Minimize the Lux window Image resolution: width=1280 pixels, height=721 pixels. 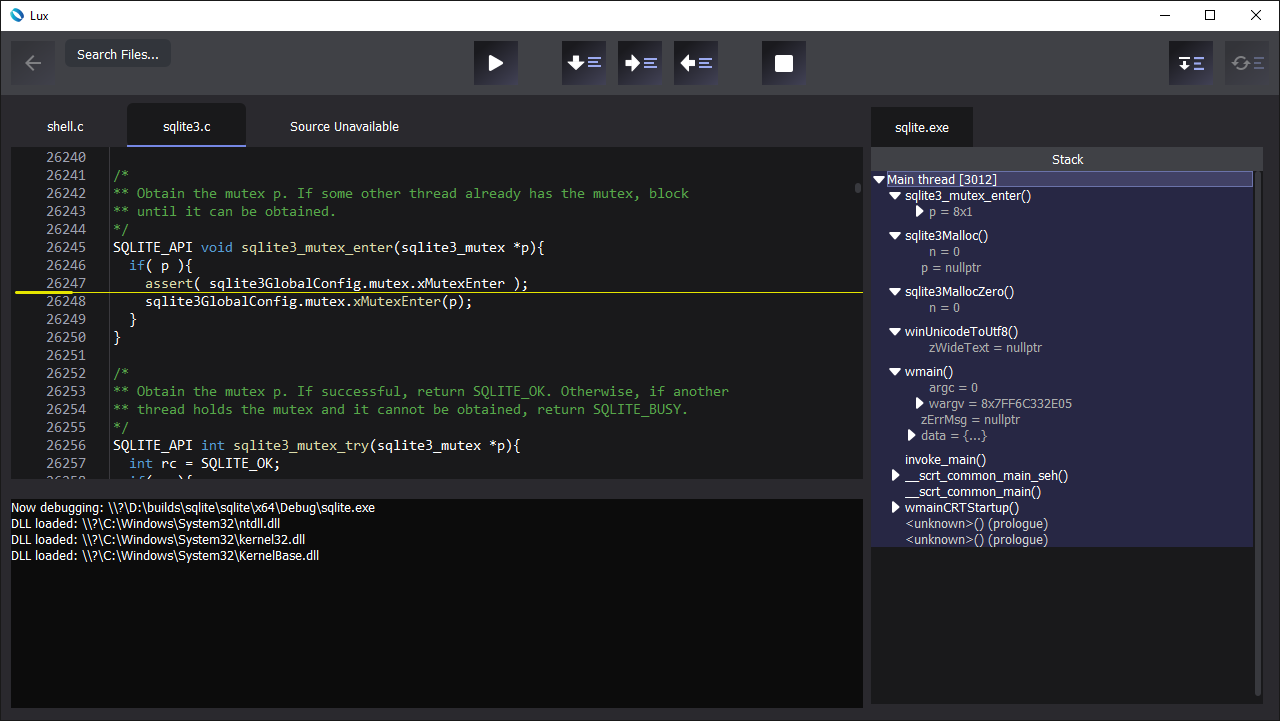pos(1165,15)
